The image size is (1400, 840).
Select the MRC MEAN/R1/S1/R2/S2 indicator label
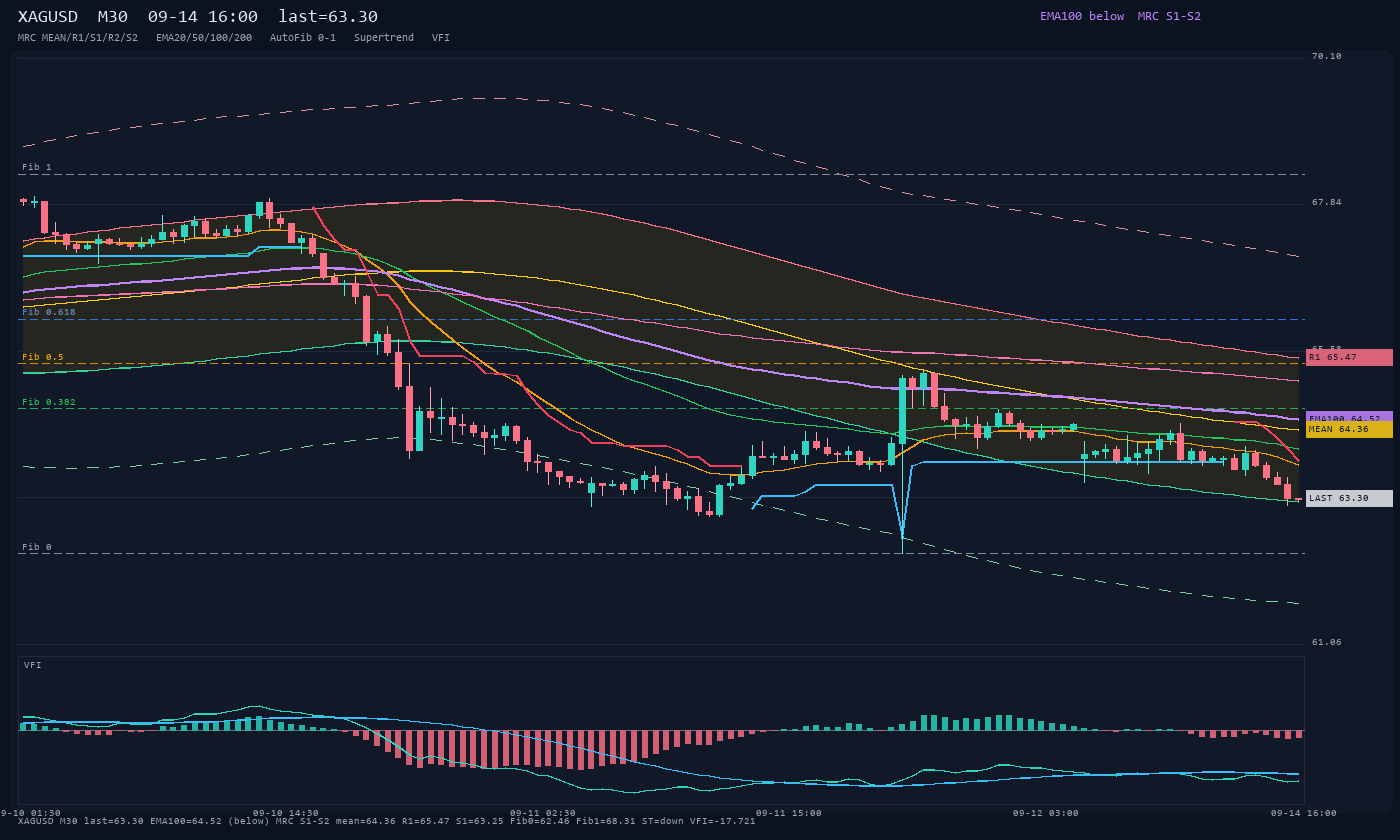click(78, 37)
